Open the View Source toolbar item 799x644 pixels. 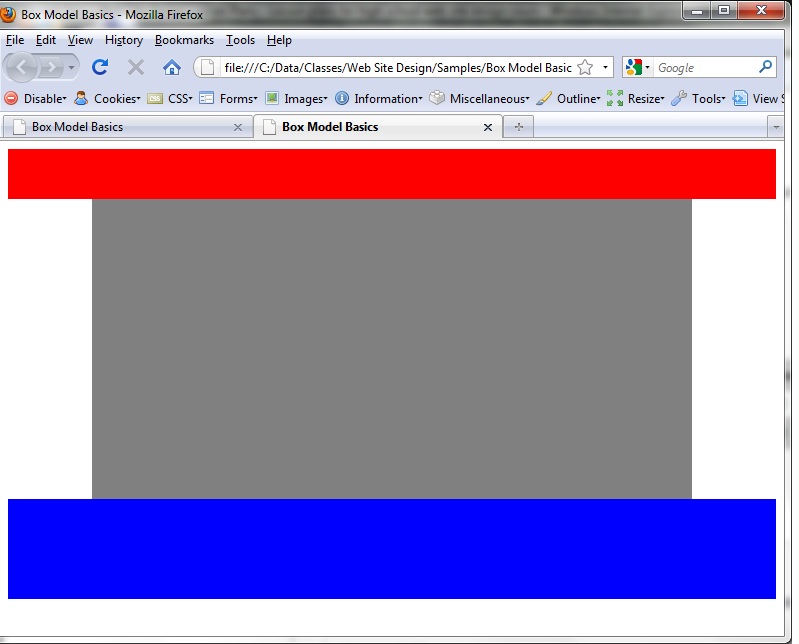click(758, 98)
